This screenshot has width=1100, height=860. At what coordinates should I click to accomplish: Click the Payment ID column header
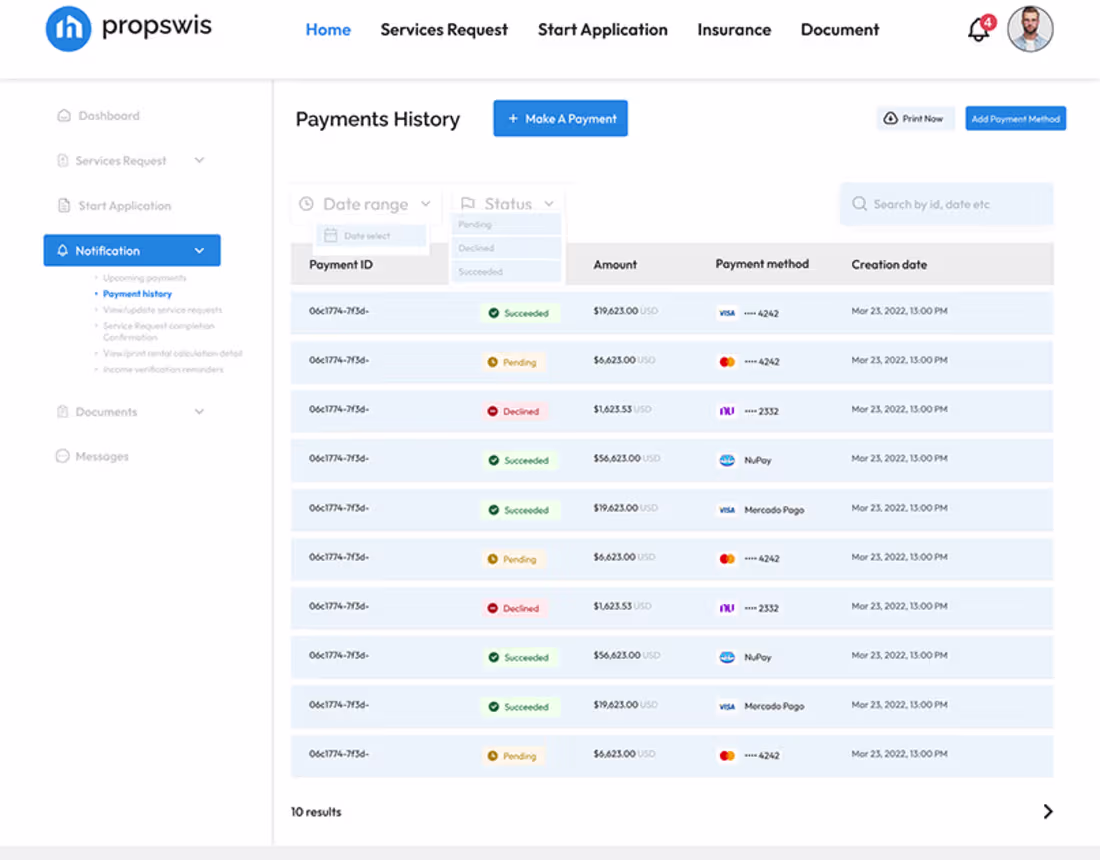click(341, 264)
